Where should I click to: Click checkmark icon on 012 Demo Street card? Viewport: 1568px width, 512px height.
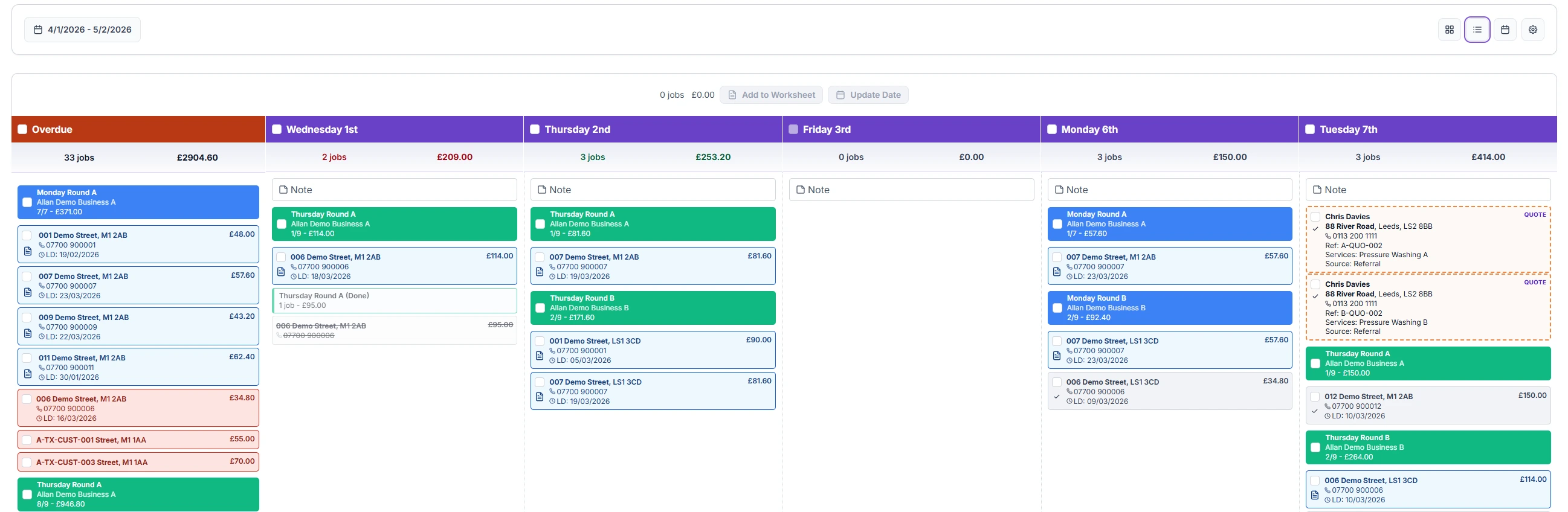pos(1315,412)
